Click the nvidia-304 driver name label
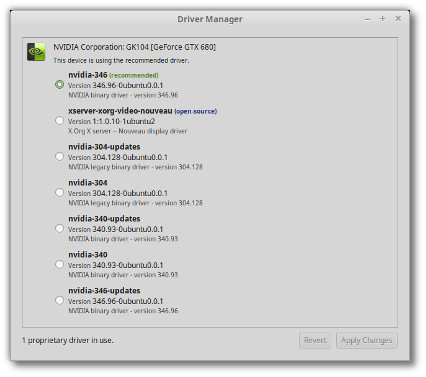 [88, 183]
